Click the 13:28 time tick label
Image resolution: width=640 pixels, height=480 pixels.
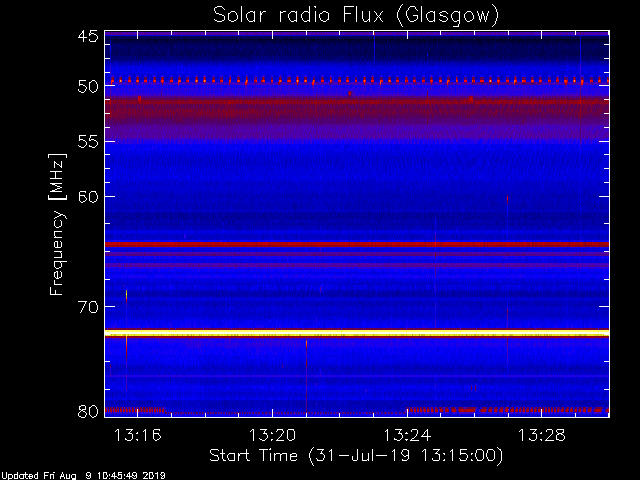[x=542, y=435]
